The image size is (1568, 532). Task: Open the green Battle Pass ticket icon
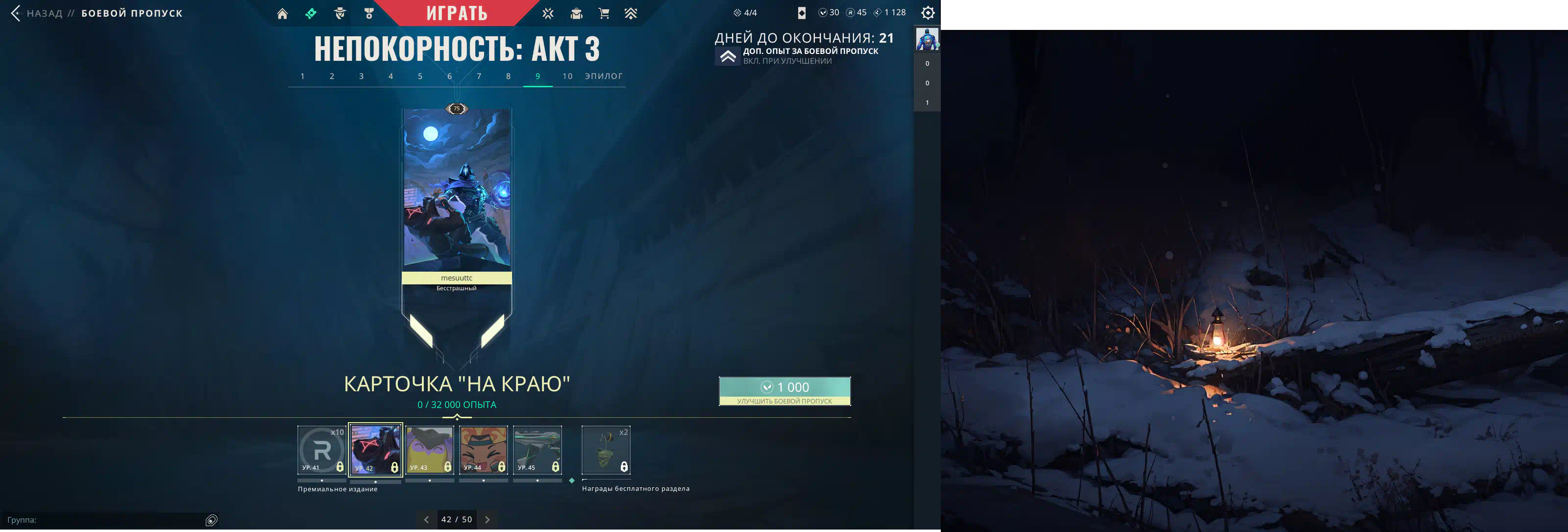point(311,13)
